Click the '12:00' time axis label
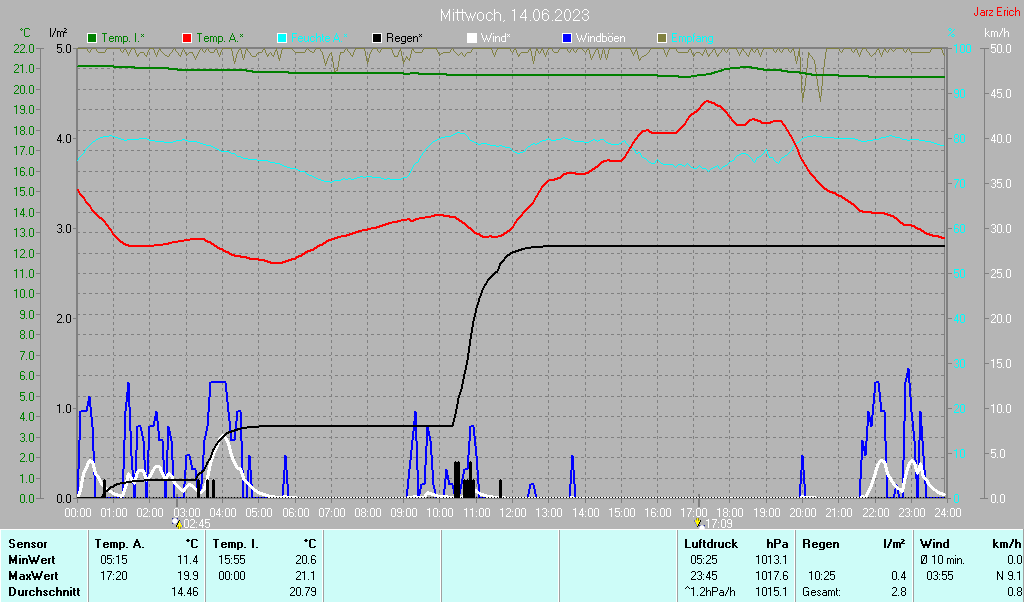 (513, 513)
